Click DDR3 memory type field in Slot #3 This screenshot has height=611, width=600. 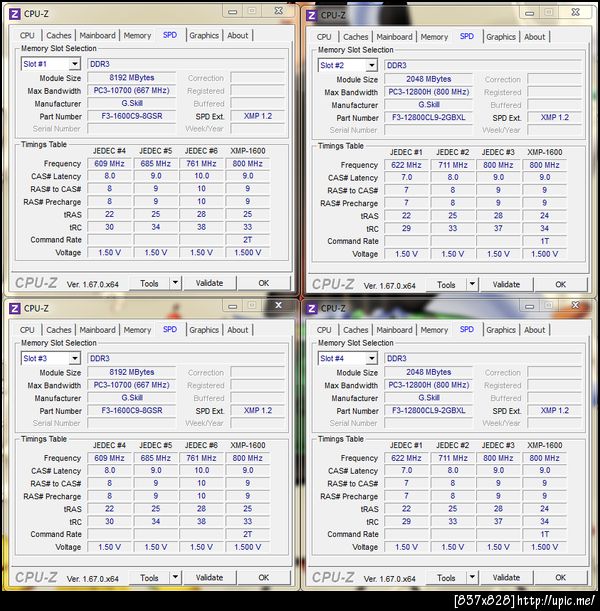186,358
